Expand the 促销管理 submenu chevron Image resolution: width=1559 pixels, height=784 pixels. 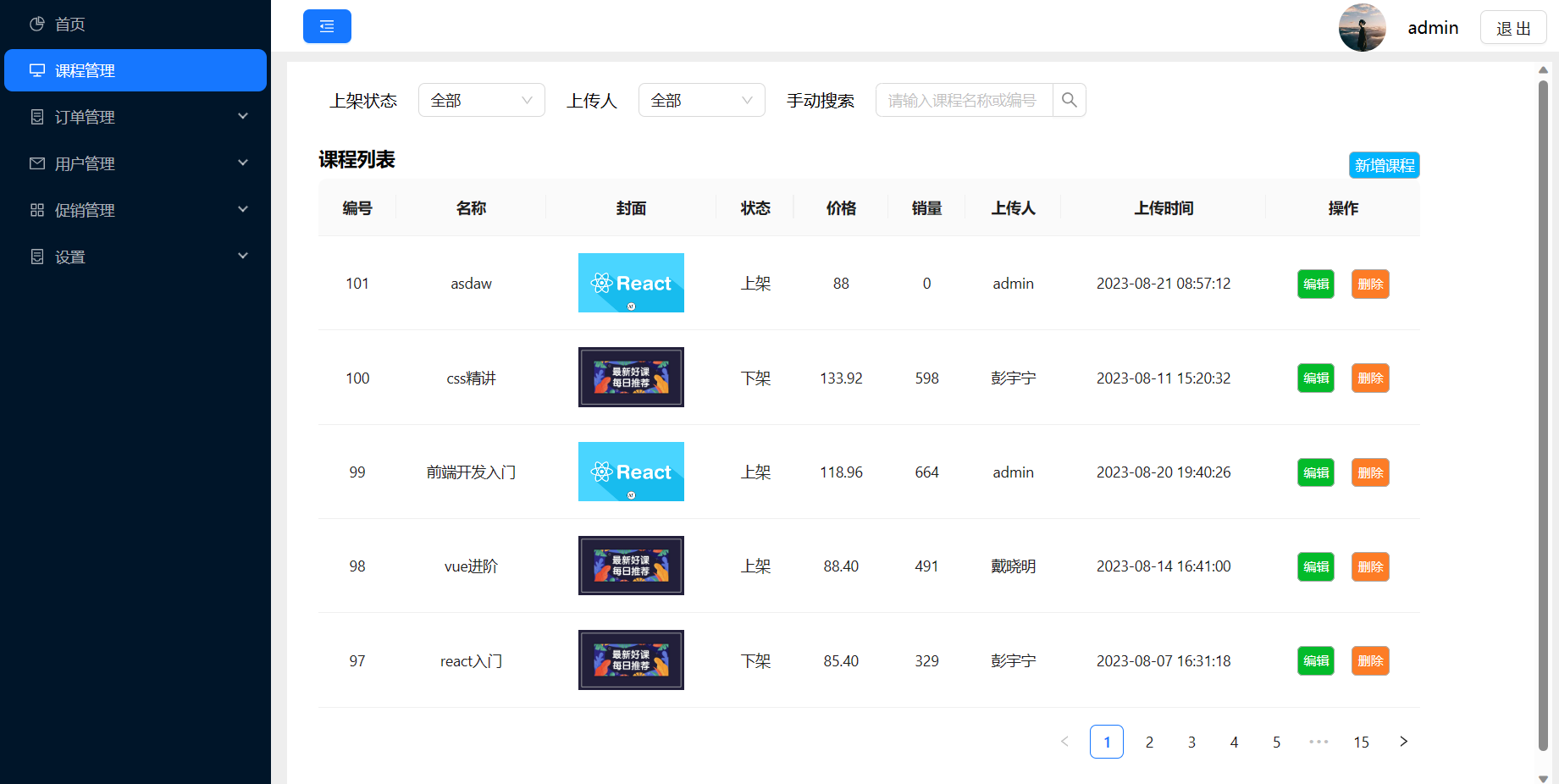tap(243, 209)
